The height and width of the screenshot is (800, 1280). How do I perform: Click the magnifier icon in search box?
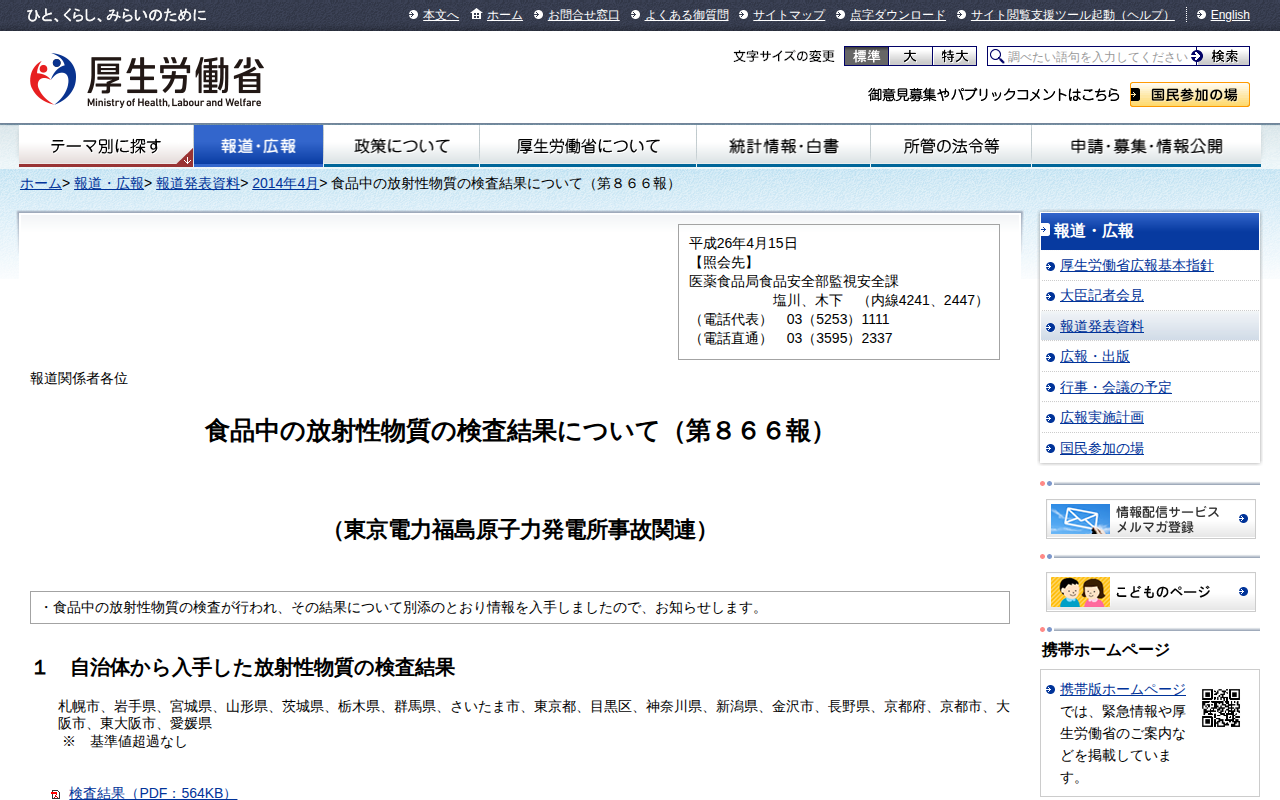pos(997,56)
